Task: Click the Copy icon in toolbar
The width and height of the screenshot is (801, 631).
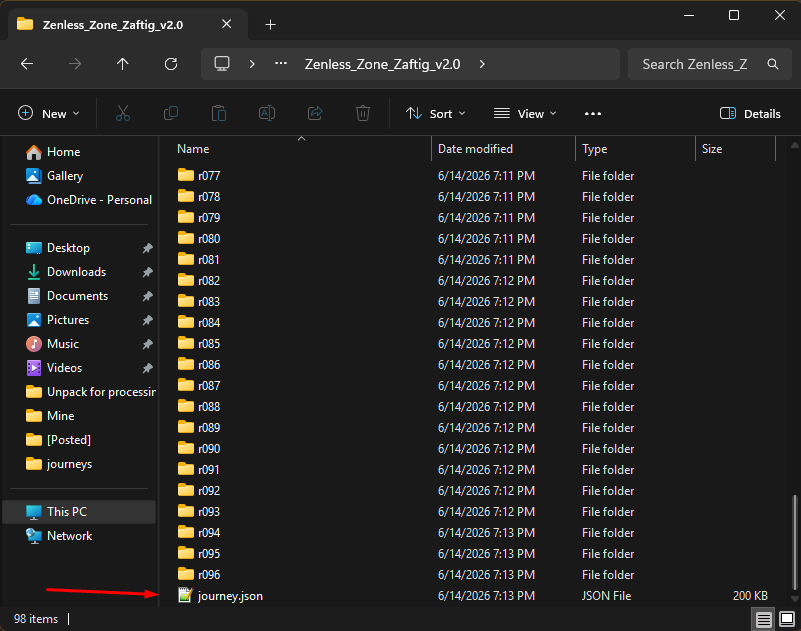Action: [171, 113]
